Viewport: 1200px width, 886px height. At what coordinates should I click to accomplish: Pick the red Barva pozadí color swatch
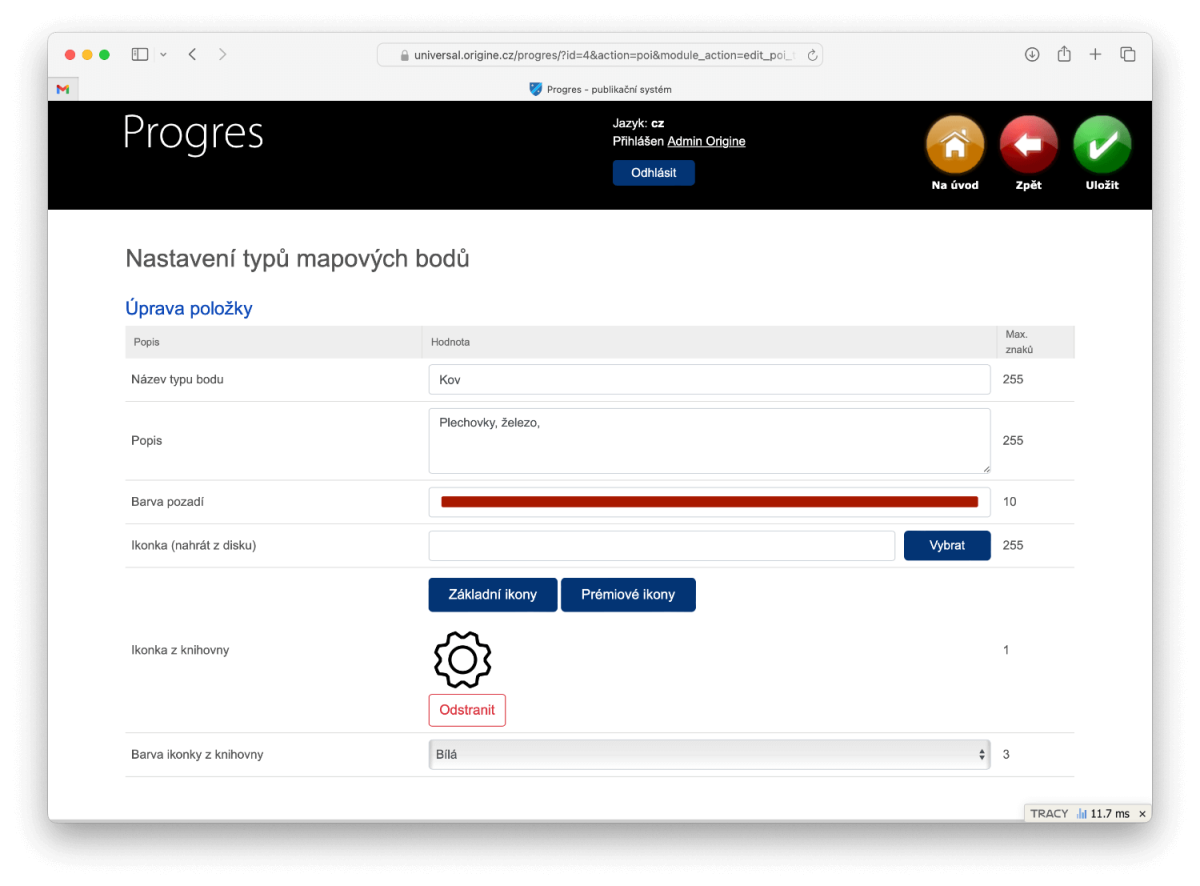(709, 502)
